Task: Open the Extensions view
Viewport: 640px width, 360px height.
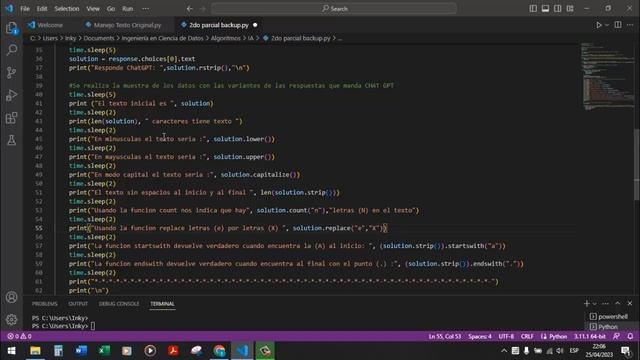Action: pos(11,118)
